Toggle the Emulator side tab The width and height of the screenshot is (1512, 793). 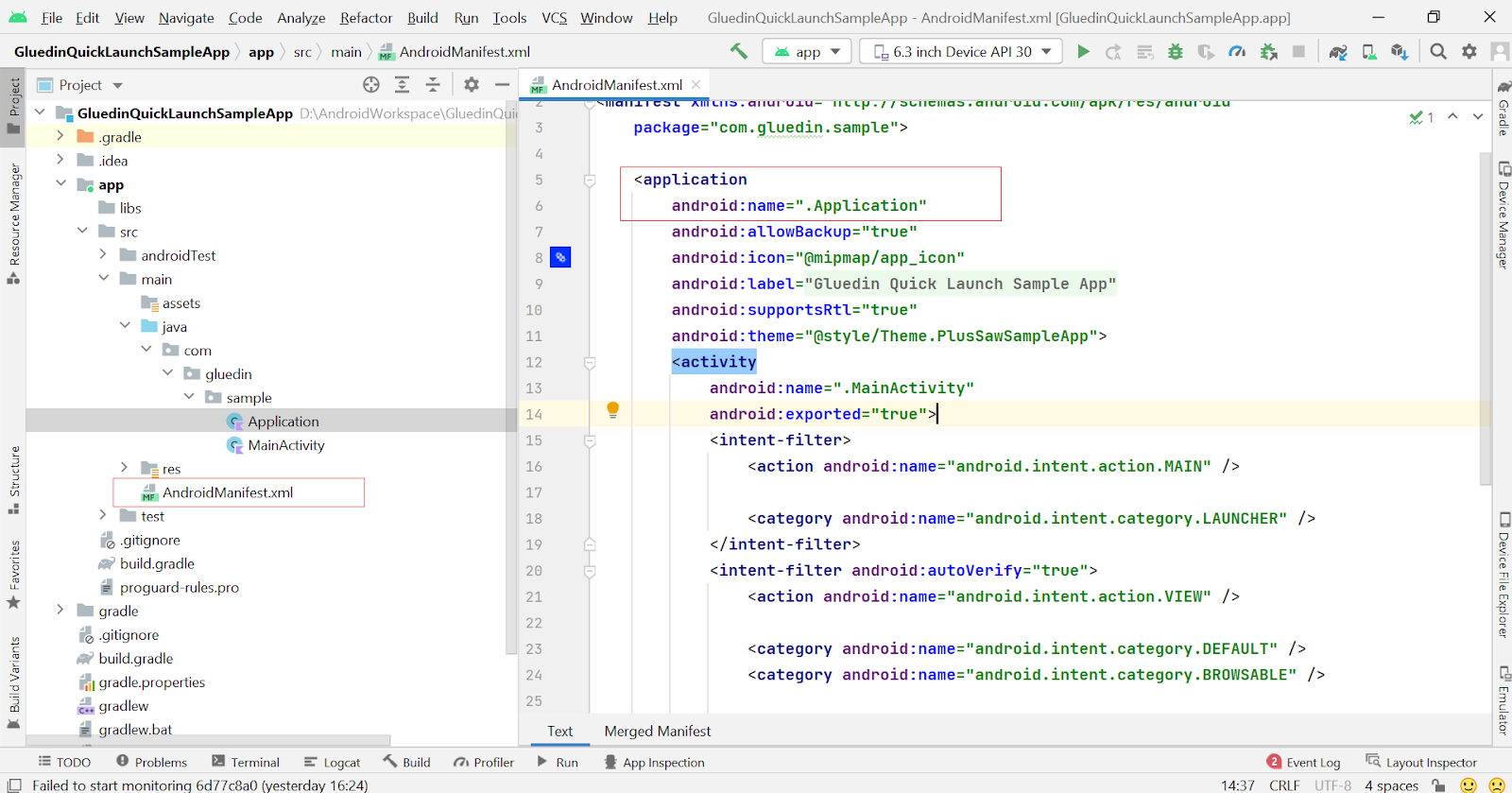coord(1503,700)
